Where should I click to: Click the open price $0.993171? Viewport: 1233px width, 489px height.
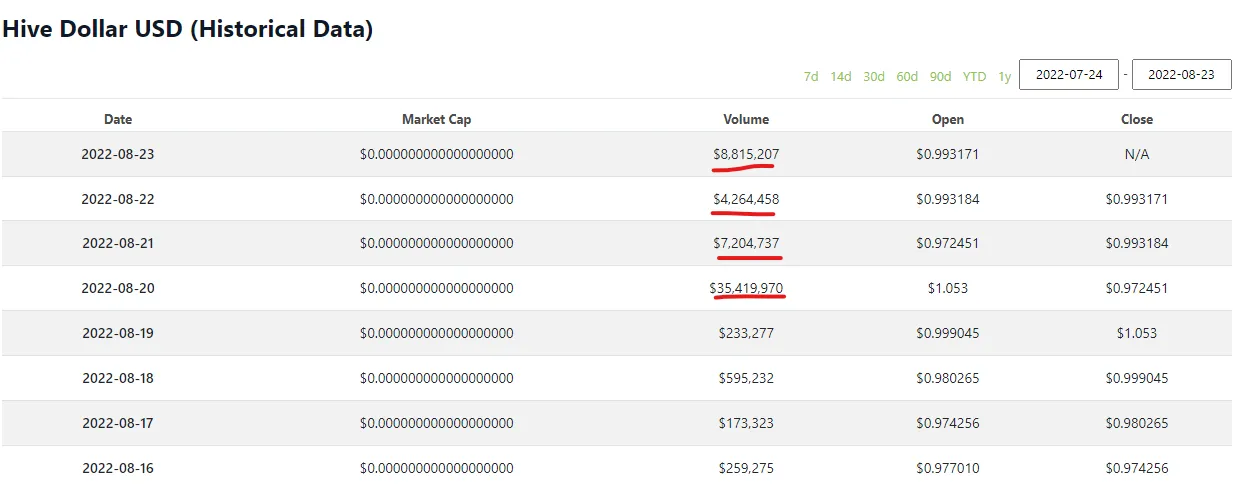point(948,155)
